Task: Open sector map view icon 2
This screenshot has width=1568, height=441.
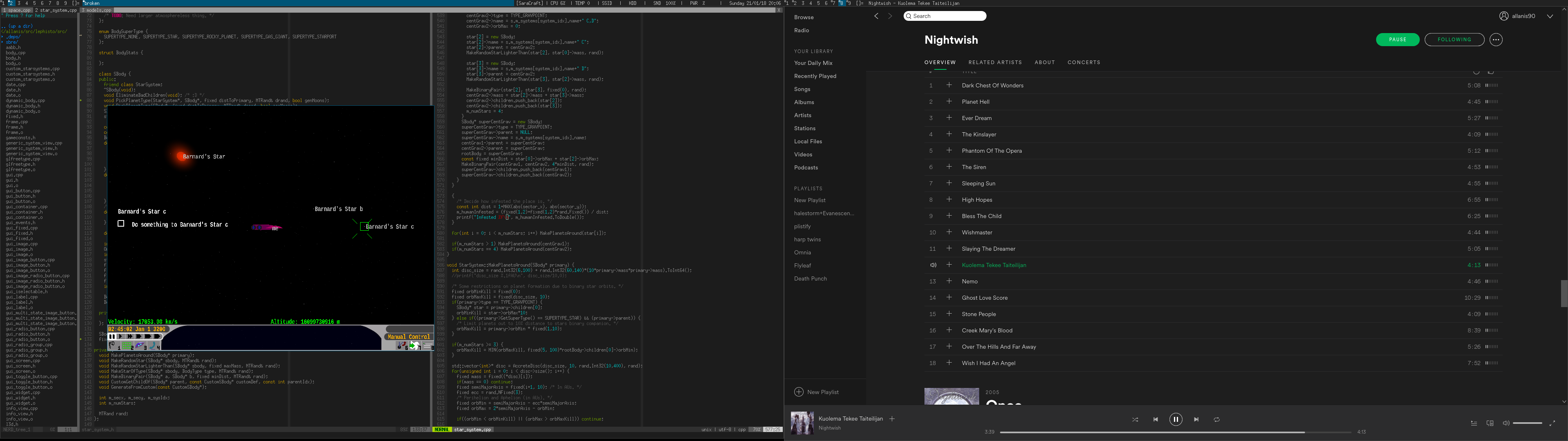Action: (x=127, y=346)
